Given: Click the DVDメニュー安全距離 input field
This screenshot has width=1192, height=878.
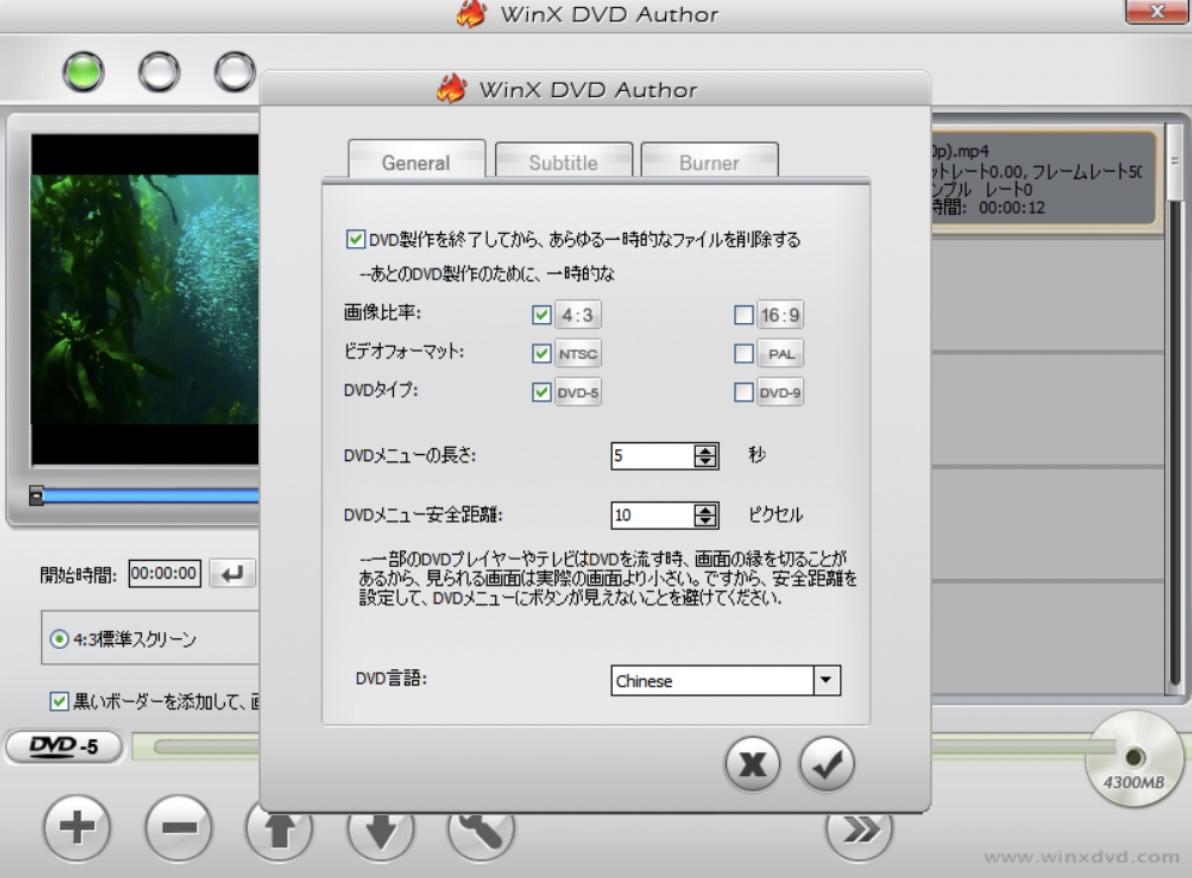Looking at the screenshot, I should [653, 515].
